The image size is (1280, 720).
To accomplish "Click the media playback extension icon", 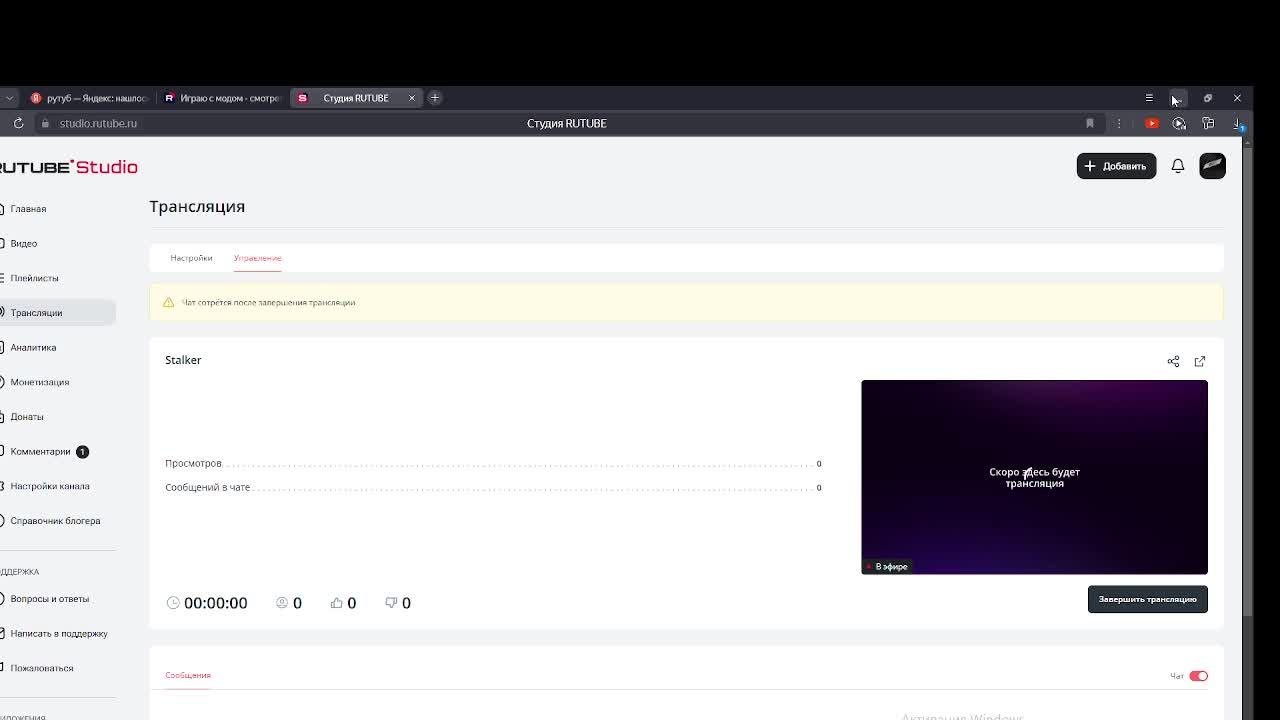I will 1179,123.
